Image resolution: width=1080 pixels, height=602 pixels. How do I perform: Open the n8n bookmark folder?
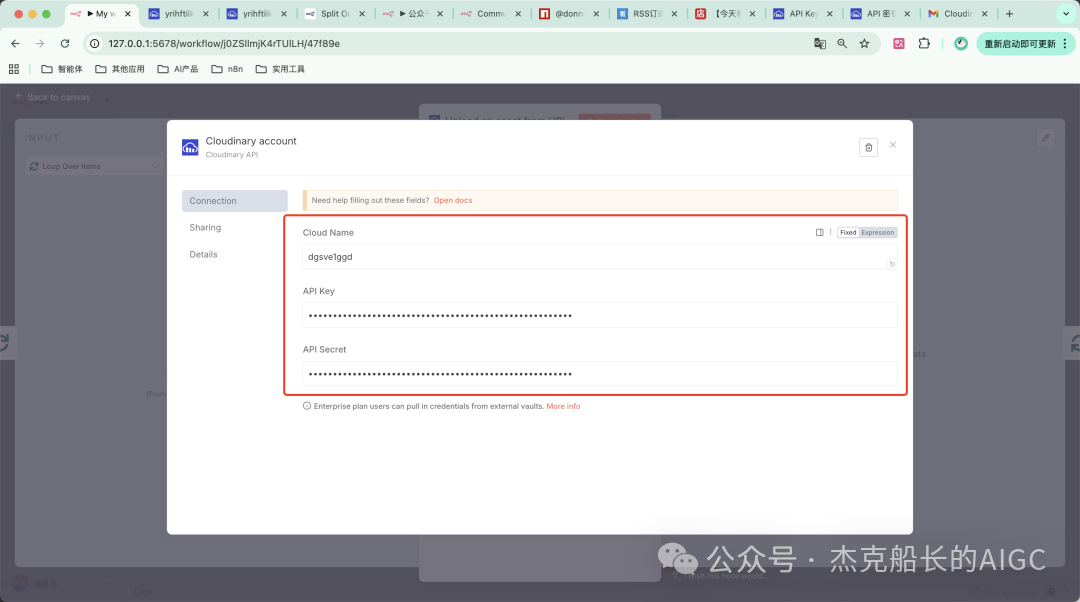coord(227,69)
